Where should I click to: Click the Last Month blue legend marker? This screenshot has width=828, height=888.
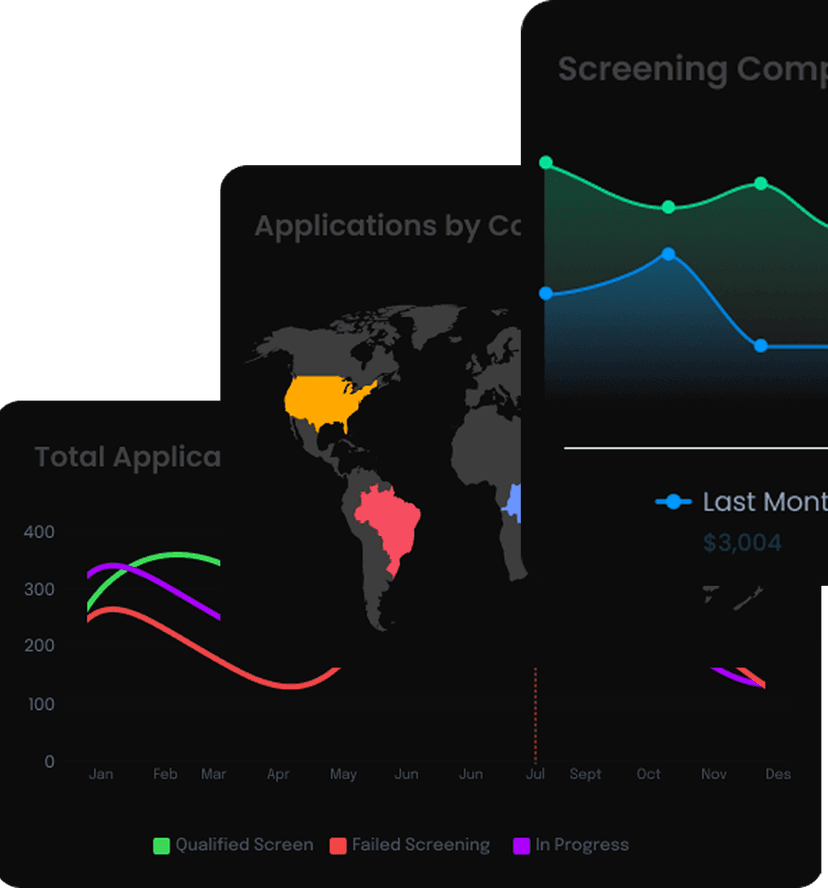(x=673, y=502)
